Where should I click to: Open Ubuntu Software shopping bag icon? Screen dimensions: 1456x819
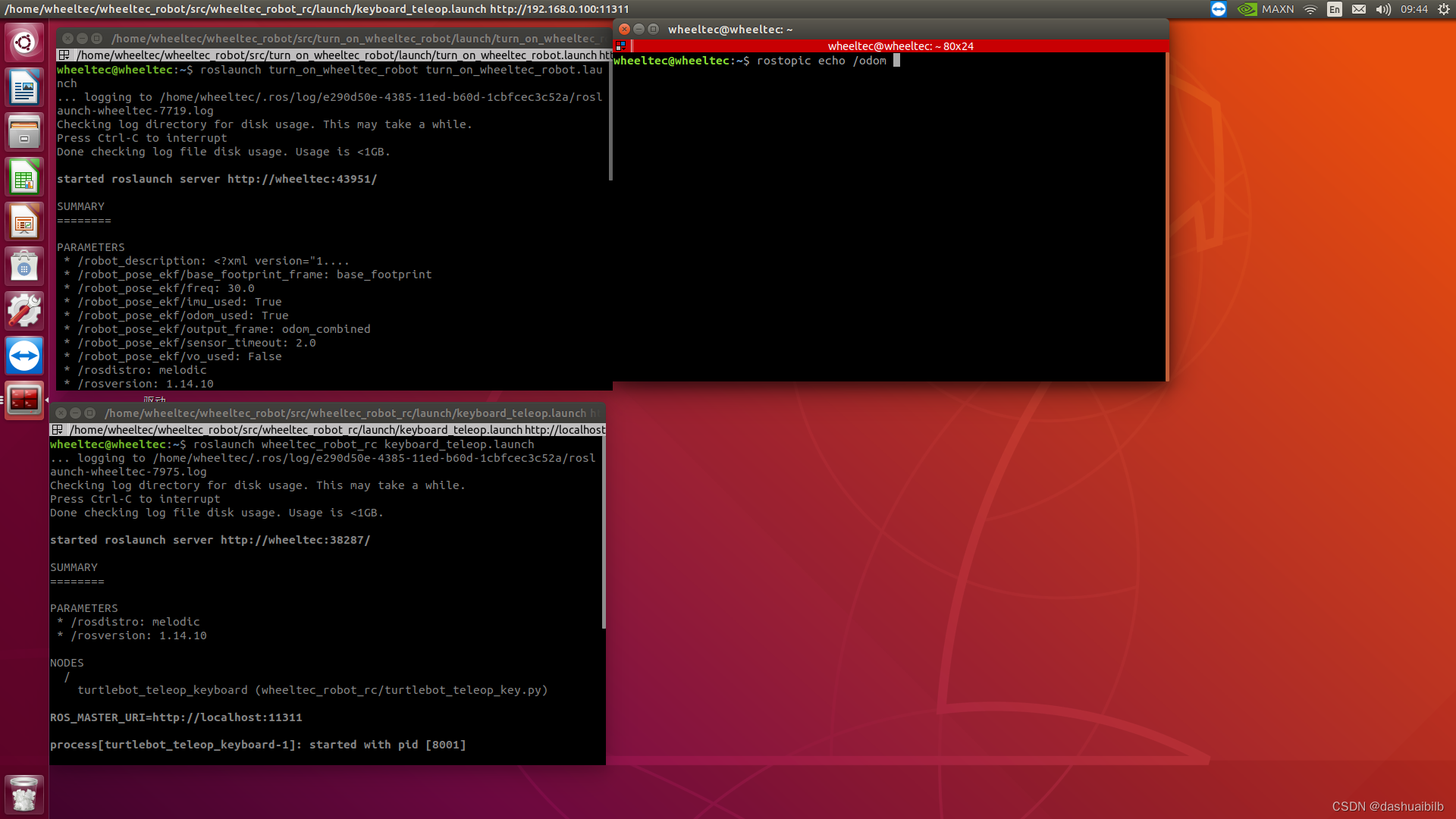24,267
